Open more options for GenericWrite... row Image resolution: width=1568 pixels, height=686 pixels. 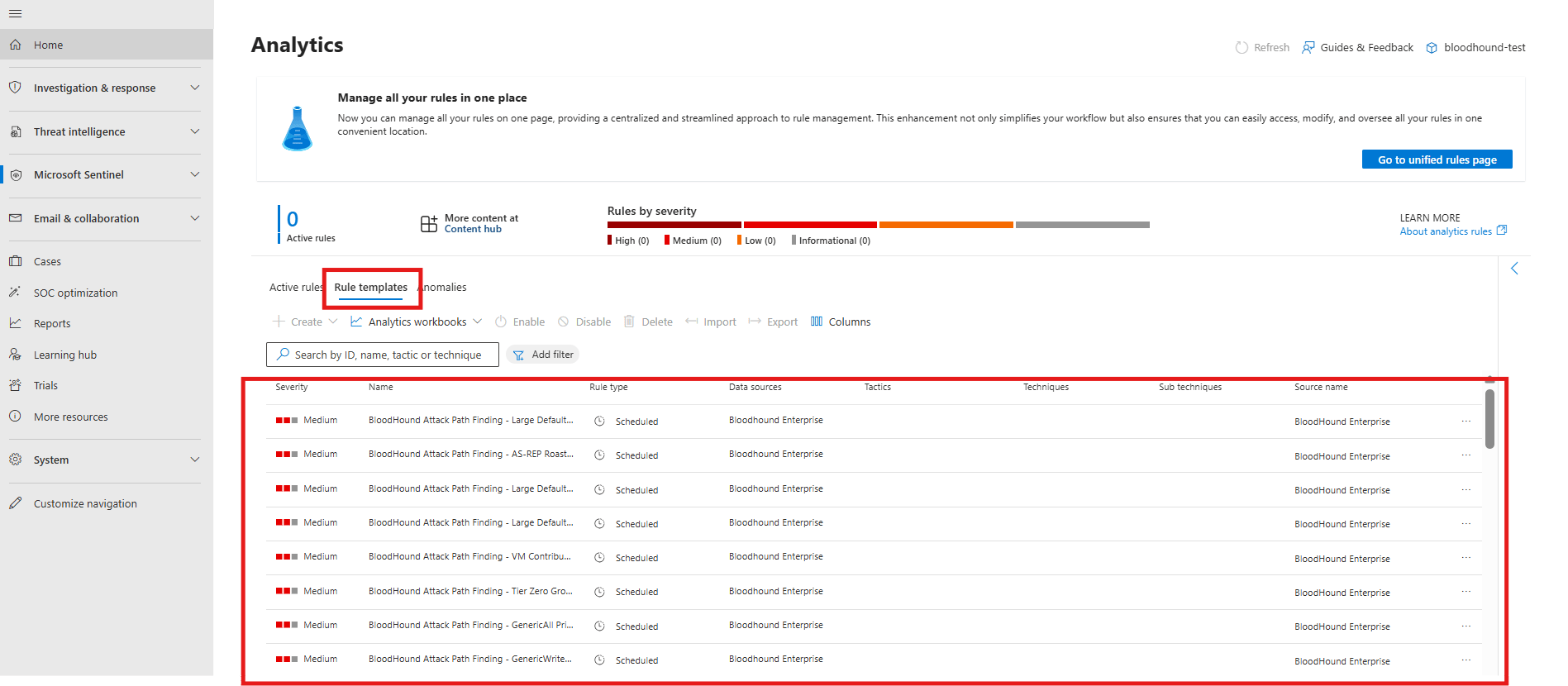1466,660
